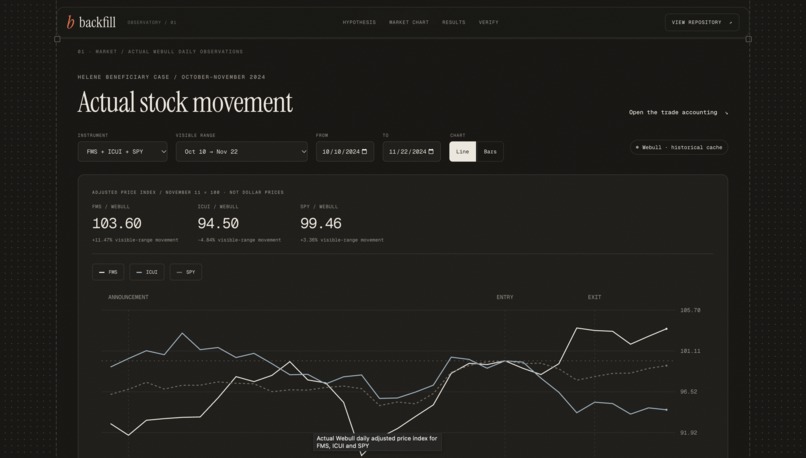Viewport: 806px width, 458px height.
Task: Click the Observatory / 01 breadcrumb text
Action: 152,22
